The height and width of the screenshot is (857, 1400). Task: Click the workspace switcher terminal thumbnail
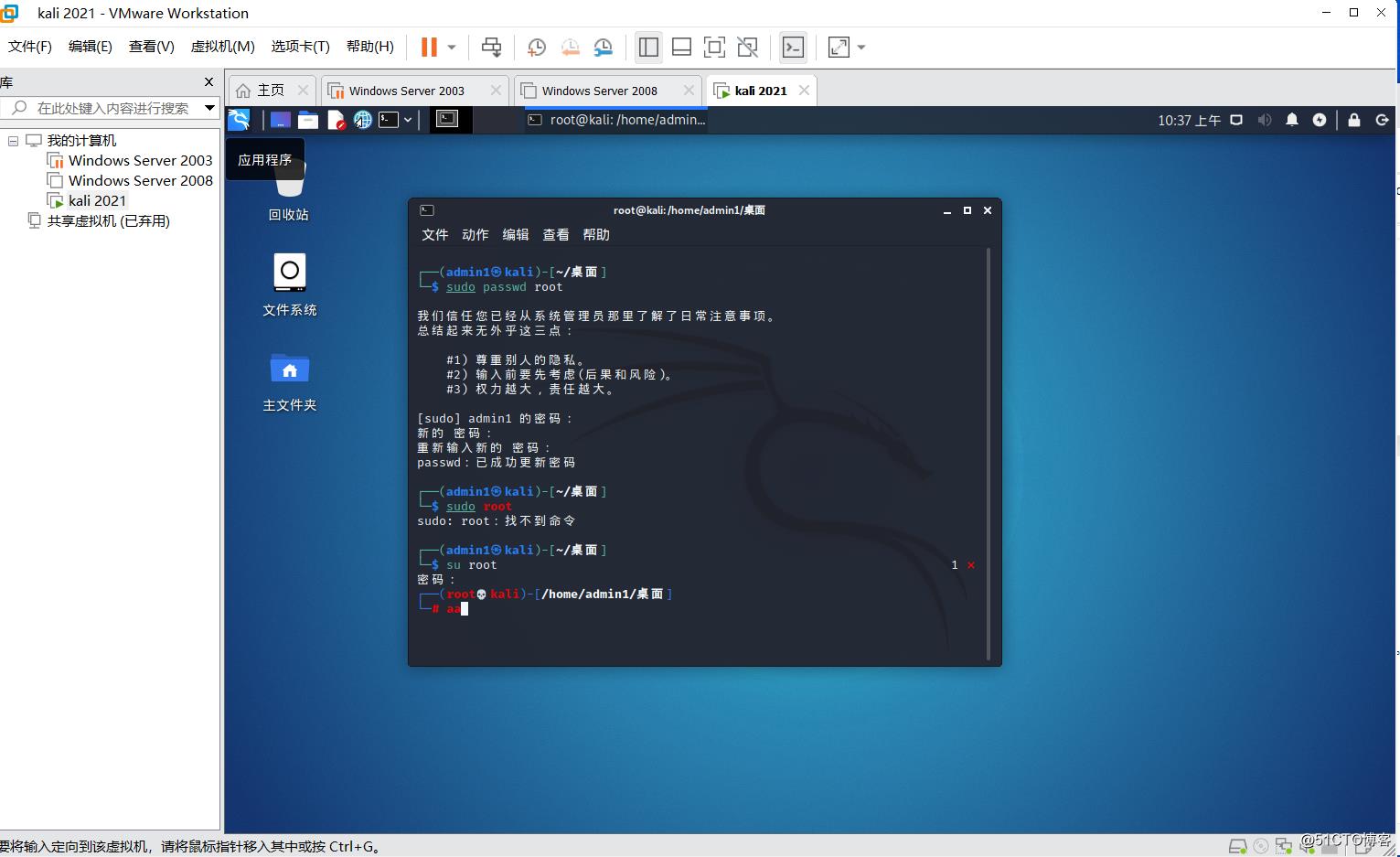(x=447, y=119)
